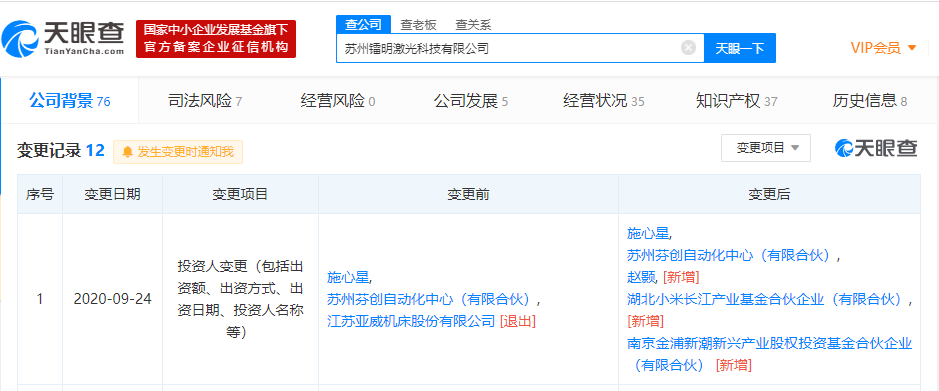Viewport: 939px width, 391px height.
Task: Open the 历史信息 tab
Action: [x=870, y=101]
